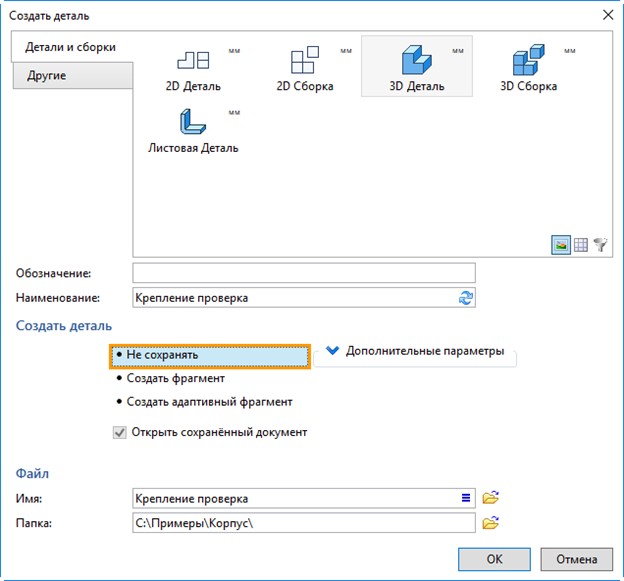624x581 pixels.
Task: Confirm with the OK button
Action: pos(494,559)
